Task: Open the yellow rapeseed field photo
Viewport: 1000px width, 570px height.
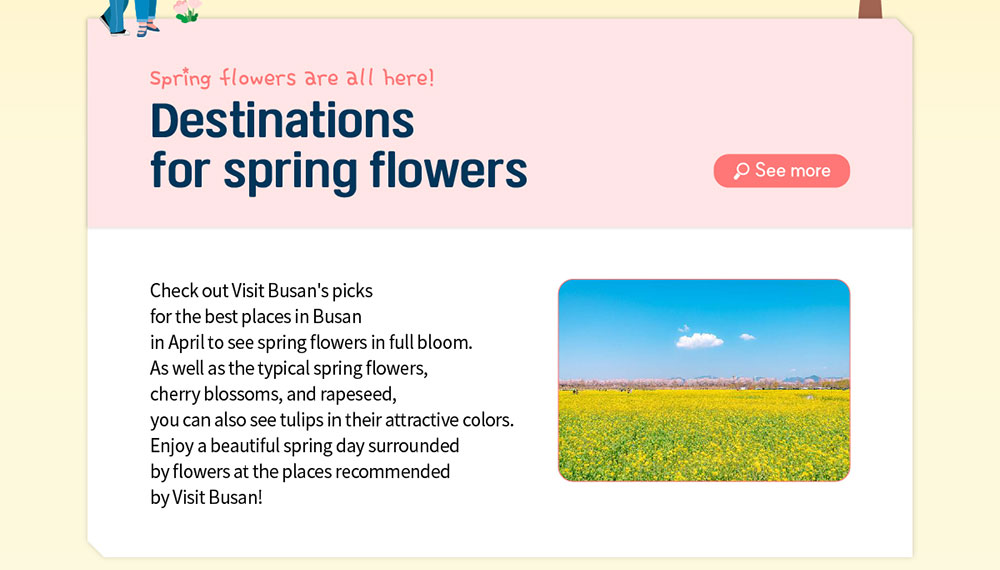Action: 704,380
